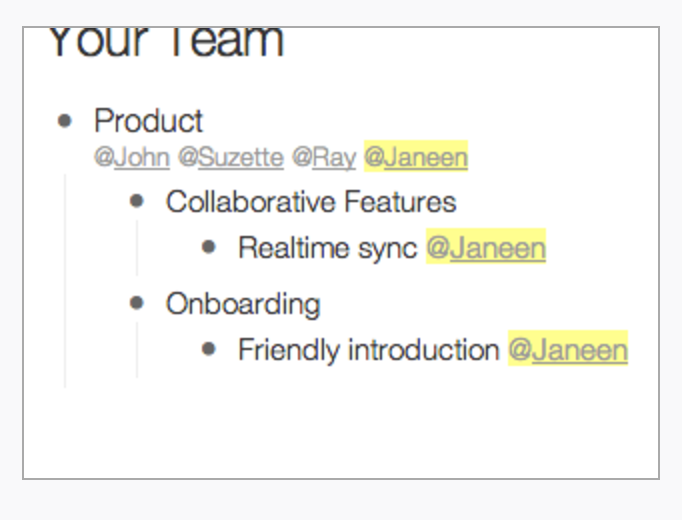Click the Onboarding bullet point
The image size is (682, 520).
pyautogui.click(x=137, y=303)
